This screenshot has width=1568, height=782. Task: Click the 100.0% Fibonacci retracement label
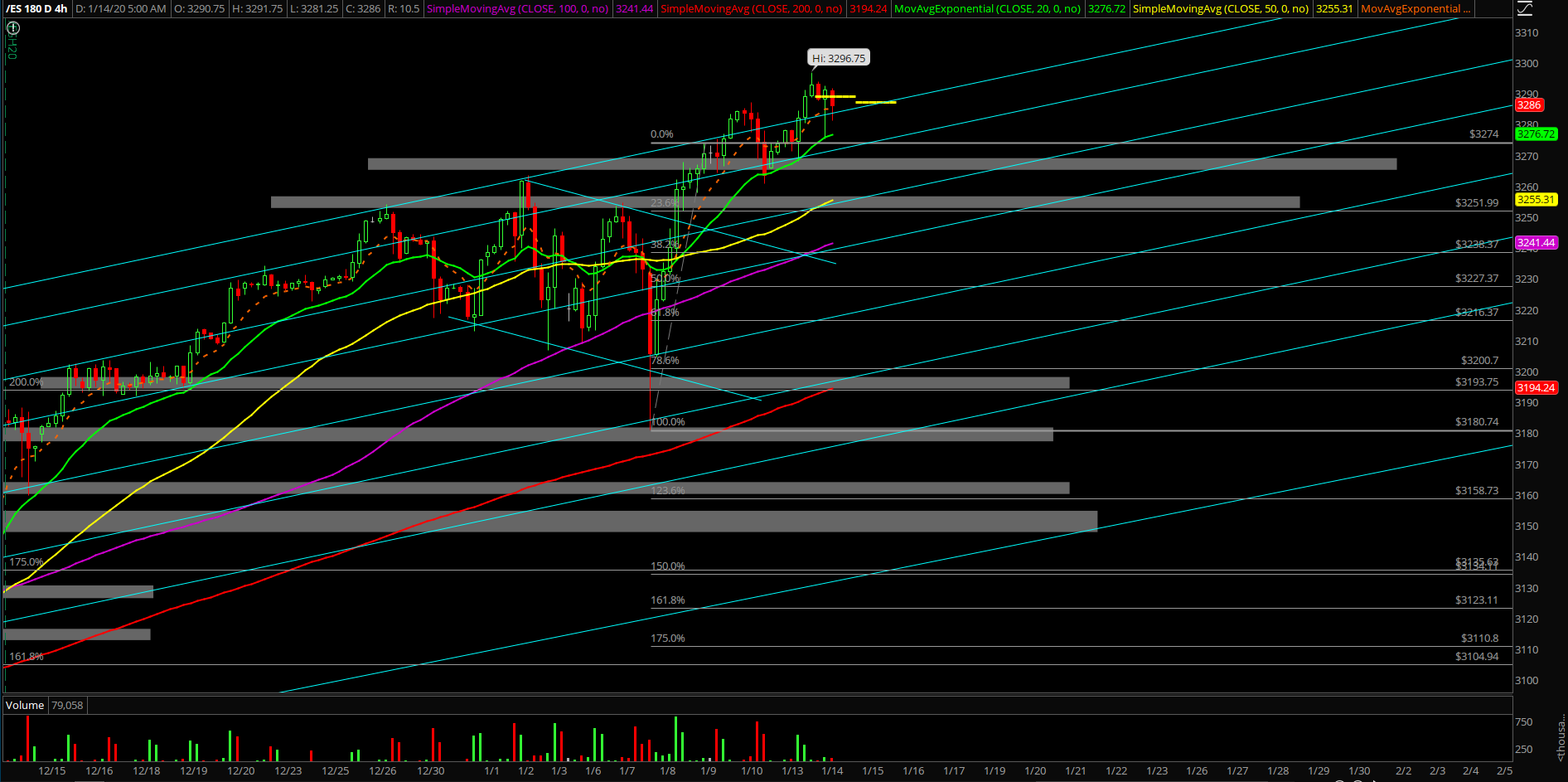point(668,422)
